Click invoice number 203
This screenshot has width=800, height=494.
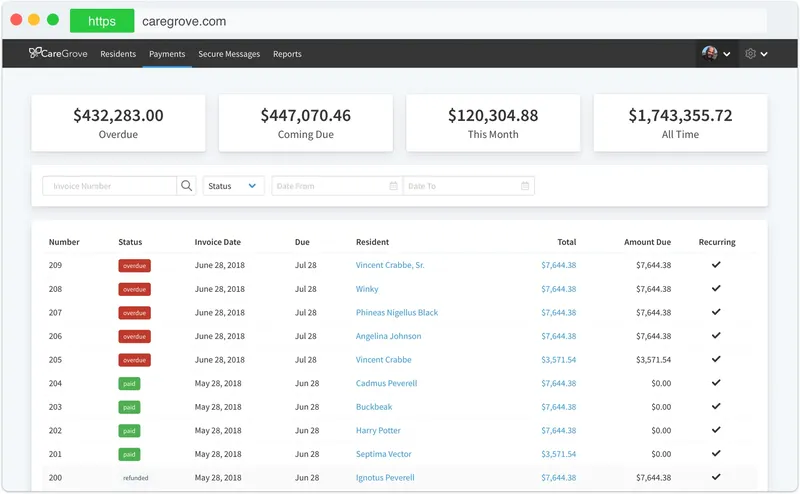click(x=55, y=407)
